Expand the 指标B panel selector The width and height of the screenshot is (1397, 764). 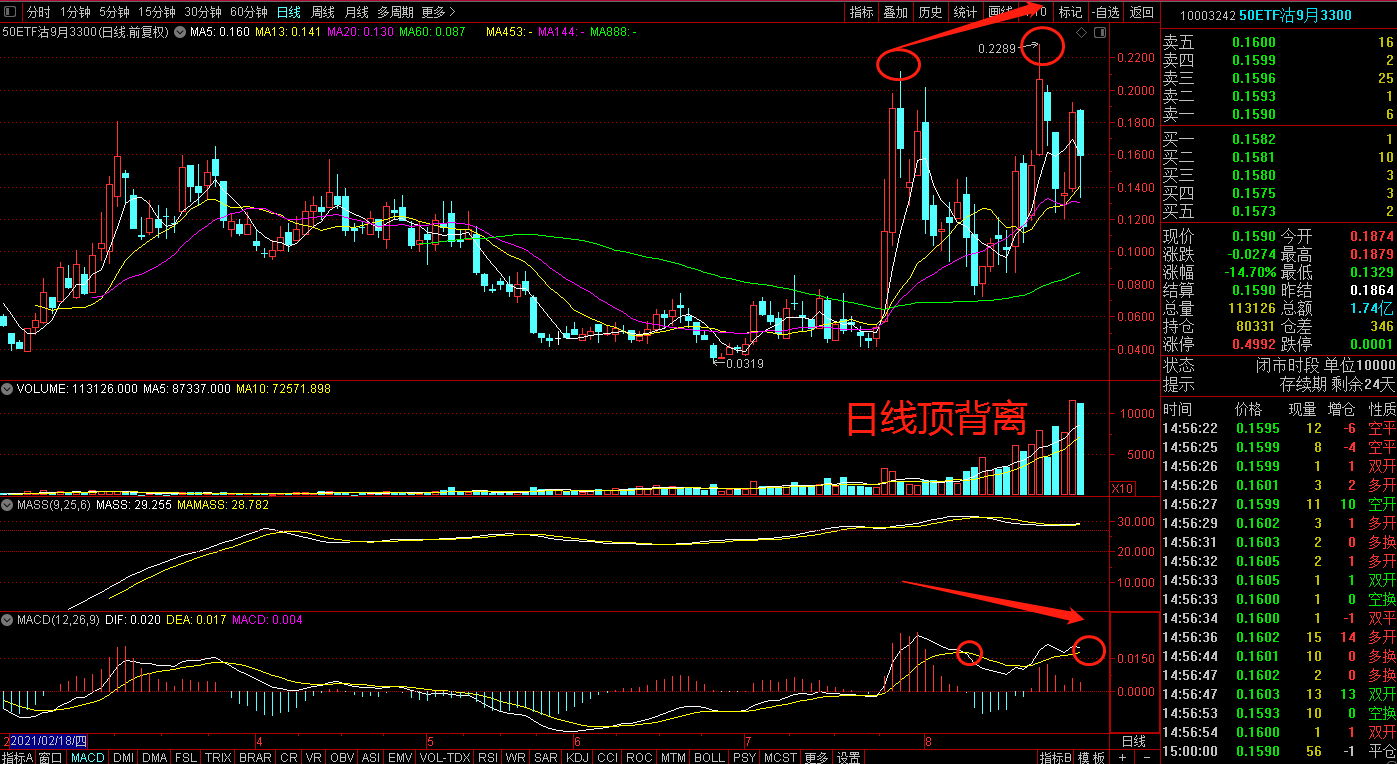point(1057,758)
